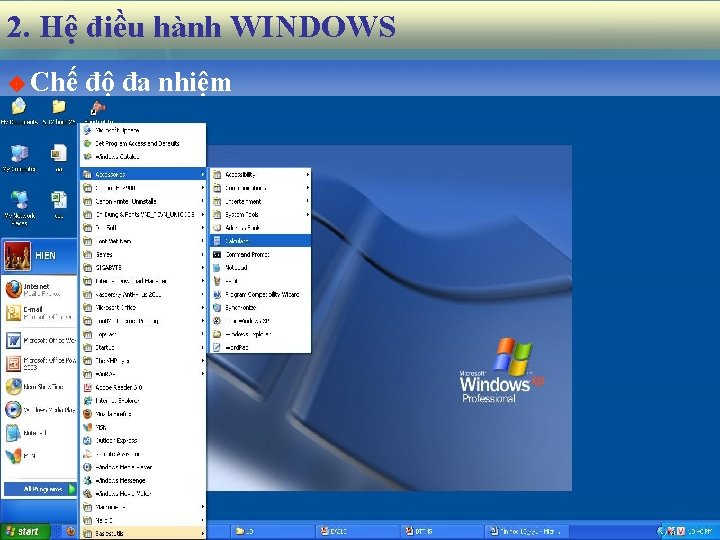Open Mozilla Firefox in the programs list
The width and height of the screenshot is (720, 540).
143,414
